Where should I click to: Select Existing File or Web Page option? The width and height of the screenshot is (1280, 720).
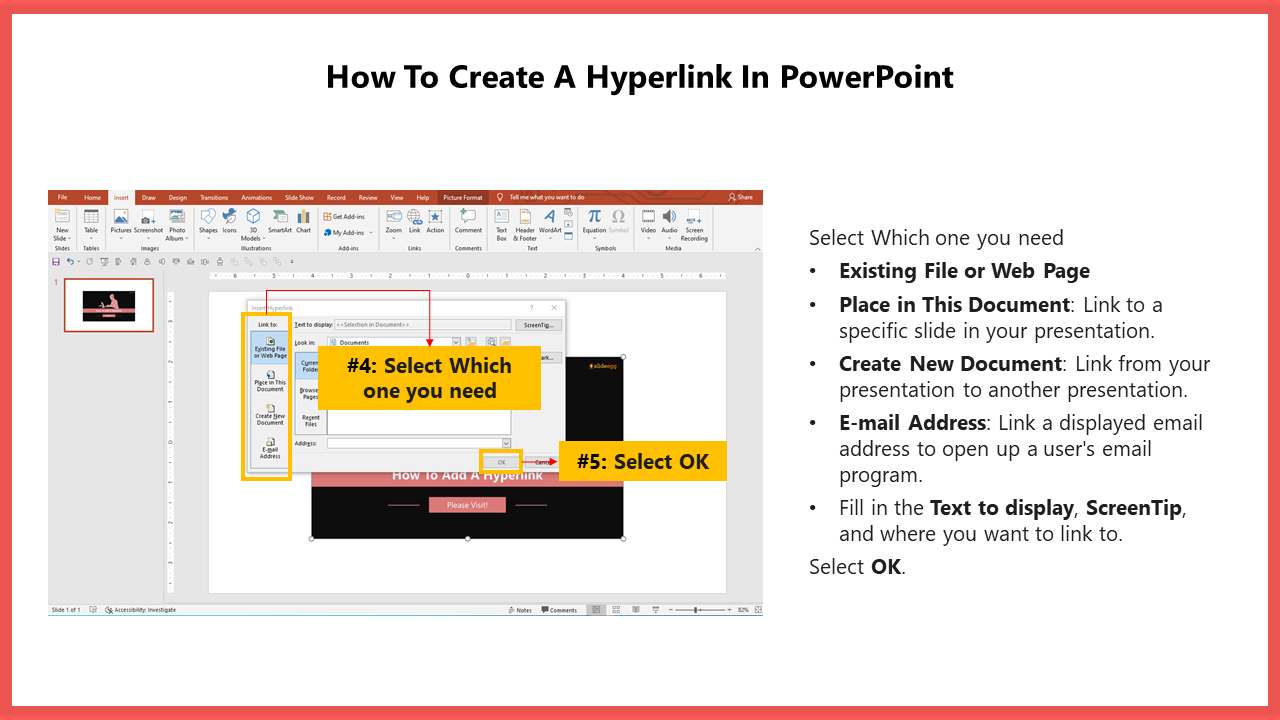click(x=270, y=347)
